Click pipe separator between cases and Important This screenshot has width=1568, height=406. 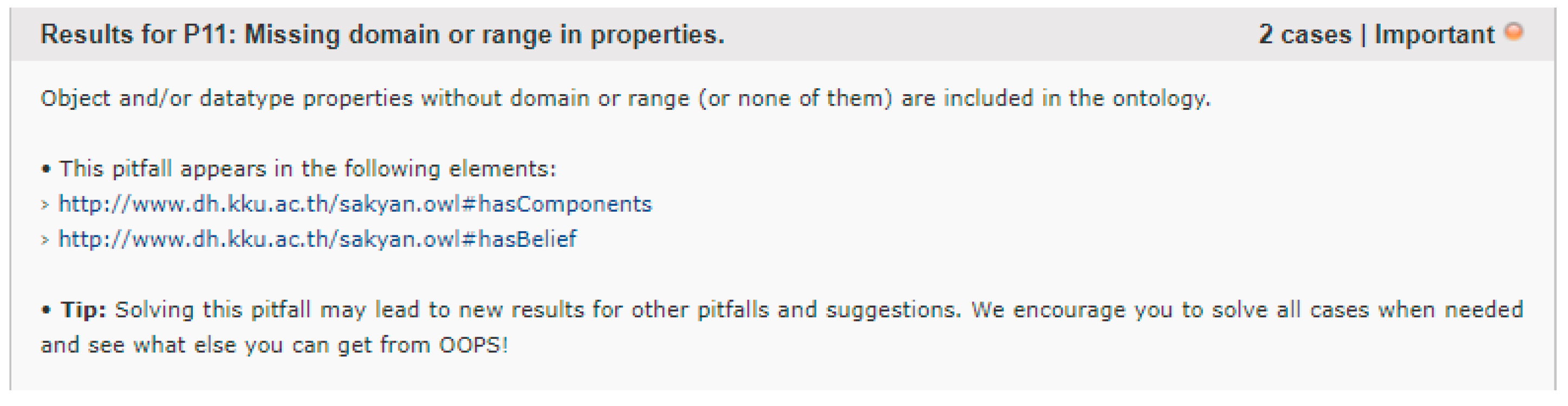click(x=1363, y=35)
